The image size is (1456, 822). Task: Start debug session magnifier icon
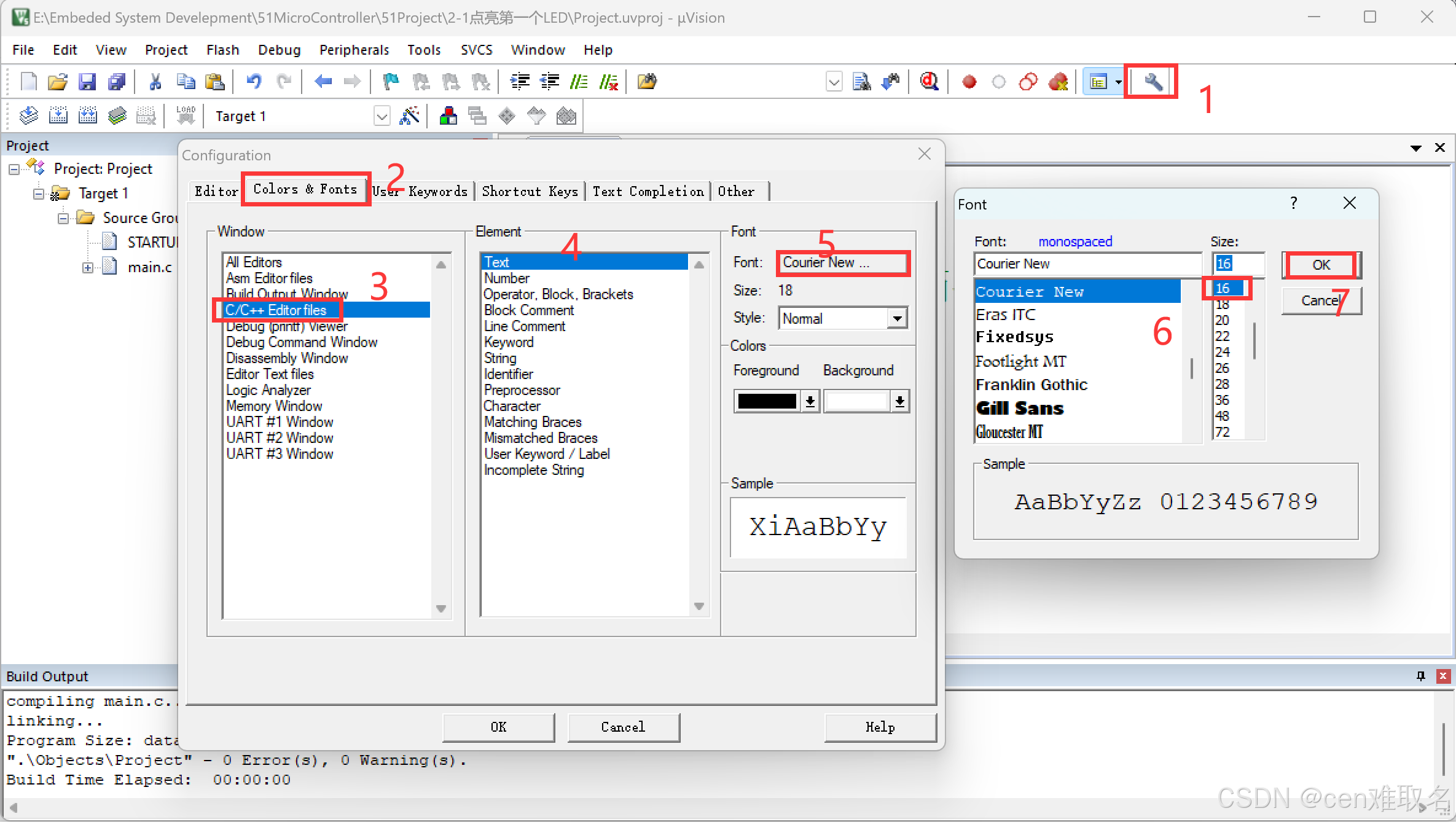[928, 82]
